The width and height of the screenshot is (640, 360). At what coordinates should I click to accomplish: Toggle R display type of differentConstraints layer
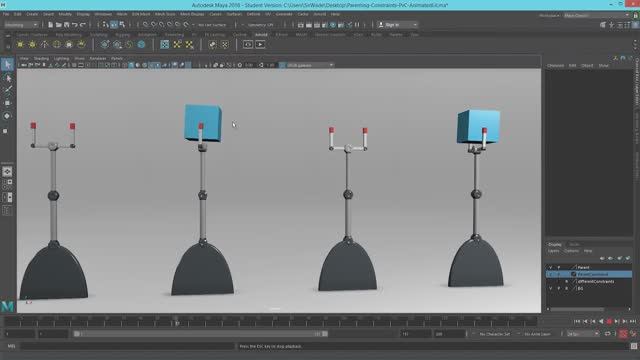pos(566,281)
